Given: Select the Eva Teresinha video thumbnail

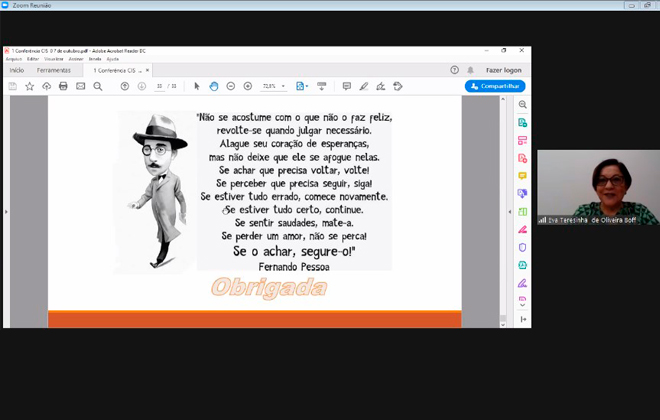Looking at the screenshot, I should coord(599,187).
